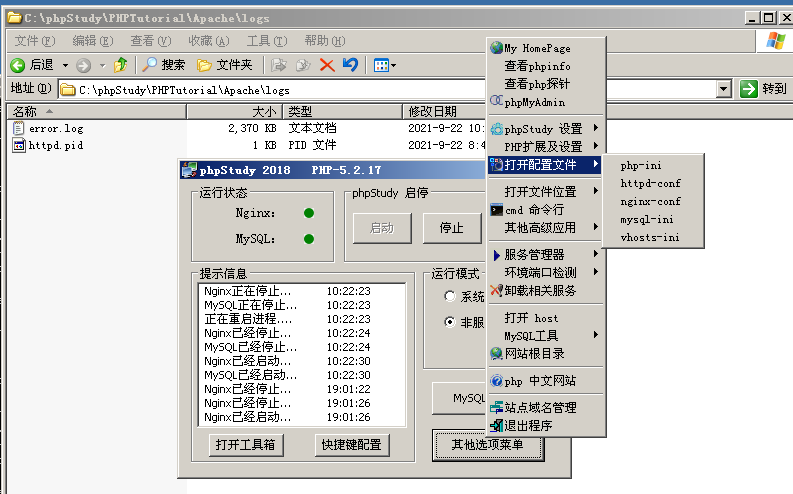Click the Nginx green status indicator
The image size is (793, 494).
pos(309,213)
